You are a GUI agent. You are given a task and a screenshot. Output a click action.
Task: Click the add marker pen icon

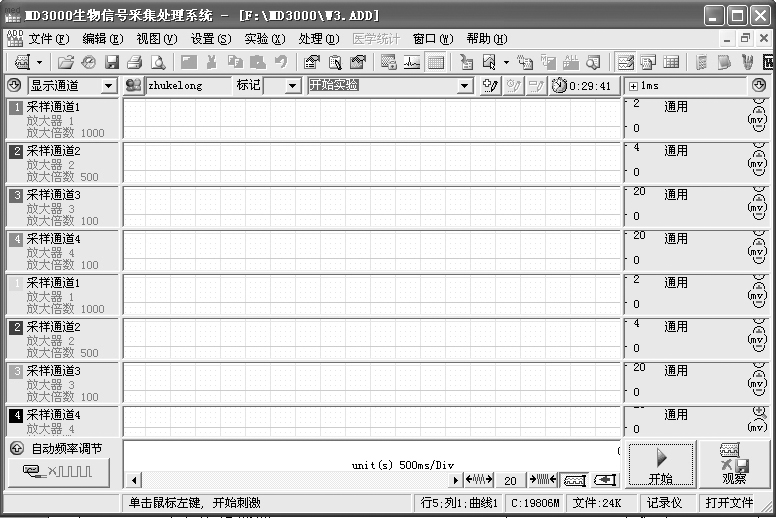click(x=490, y=86)
